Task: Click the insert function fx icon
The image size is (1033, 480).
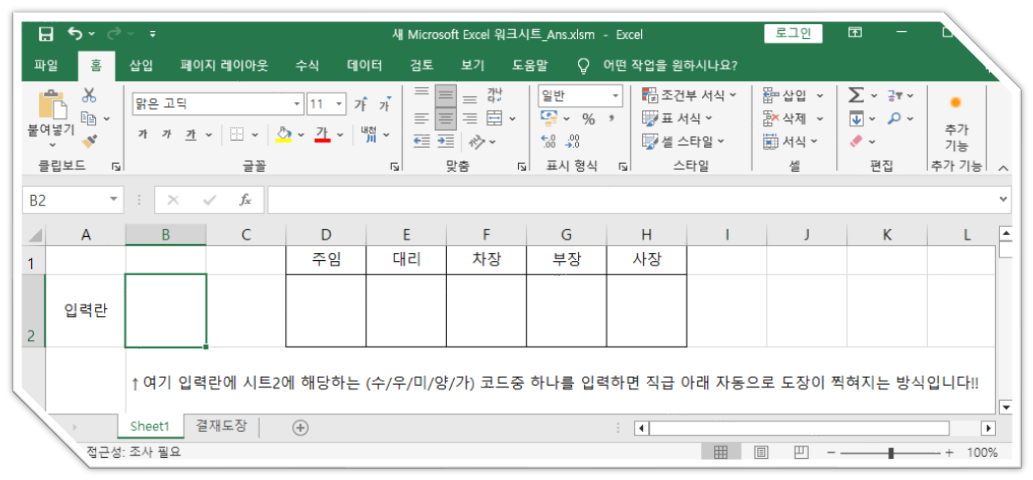Action: click(x=245, y=200)
